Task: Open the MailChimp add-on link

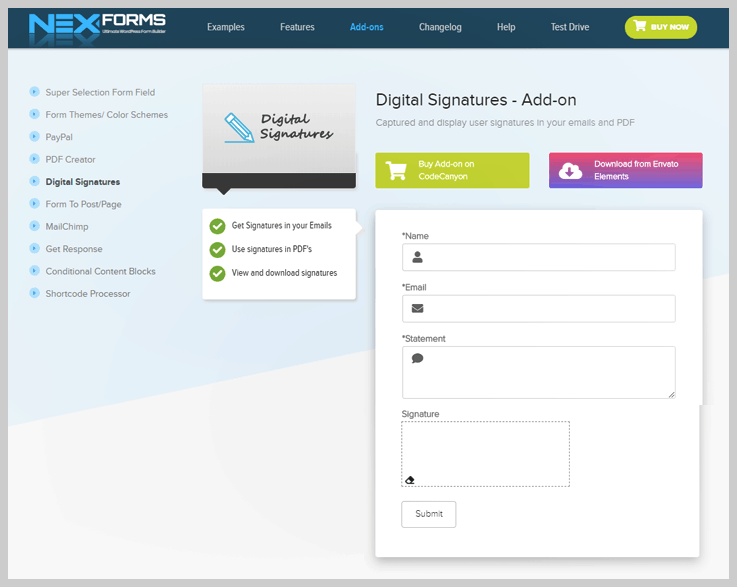Action: click(x=67, y=227)
